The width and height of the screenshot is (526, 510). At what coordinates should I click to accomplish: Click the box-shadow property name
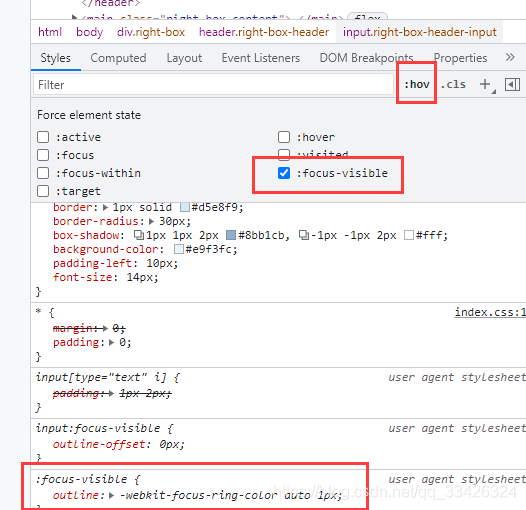point(86,235)
